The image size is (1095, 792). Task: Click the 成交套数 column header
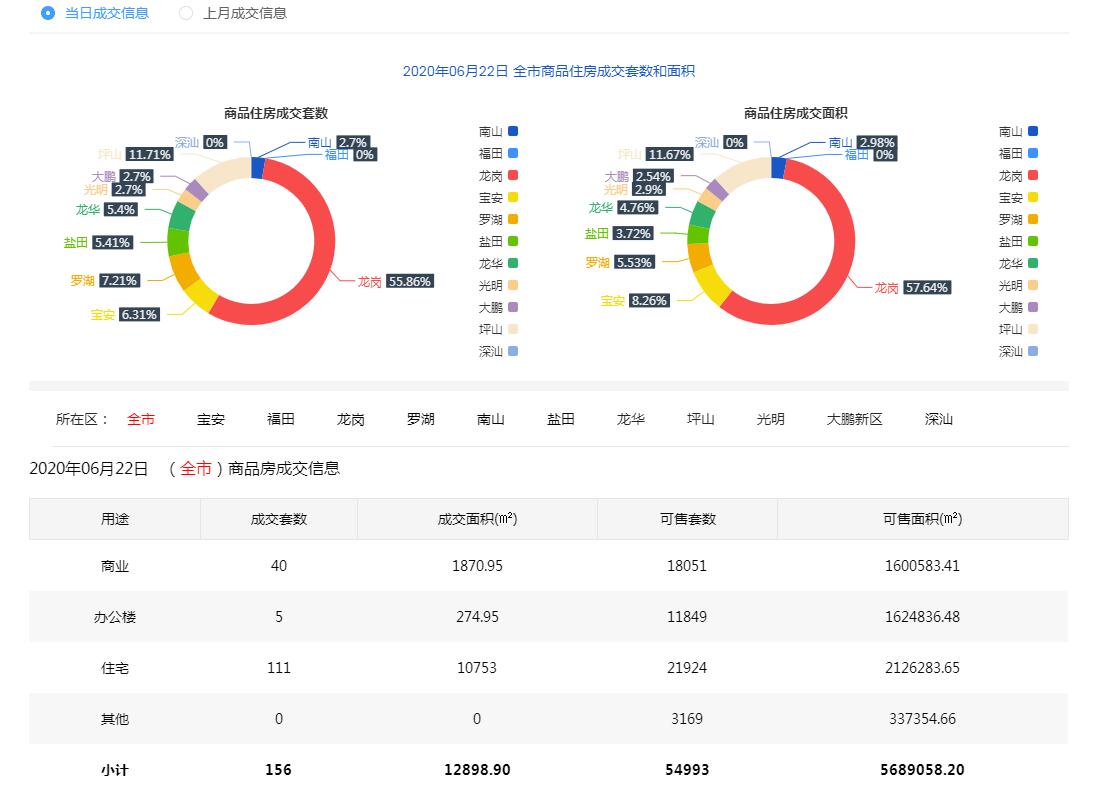tap(279, 519)
